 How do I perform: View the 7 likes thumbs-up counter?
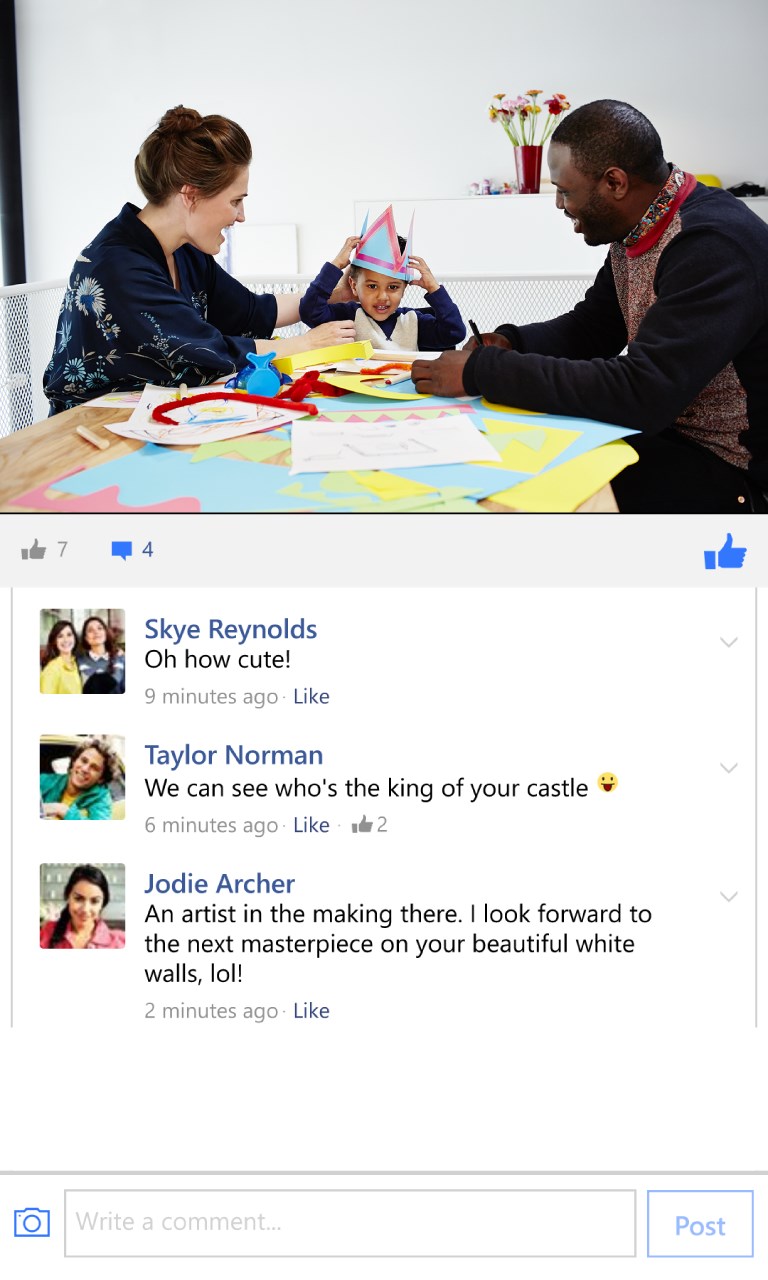click(44, 549)
